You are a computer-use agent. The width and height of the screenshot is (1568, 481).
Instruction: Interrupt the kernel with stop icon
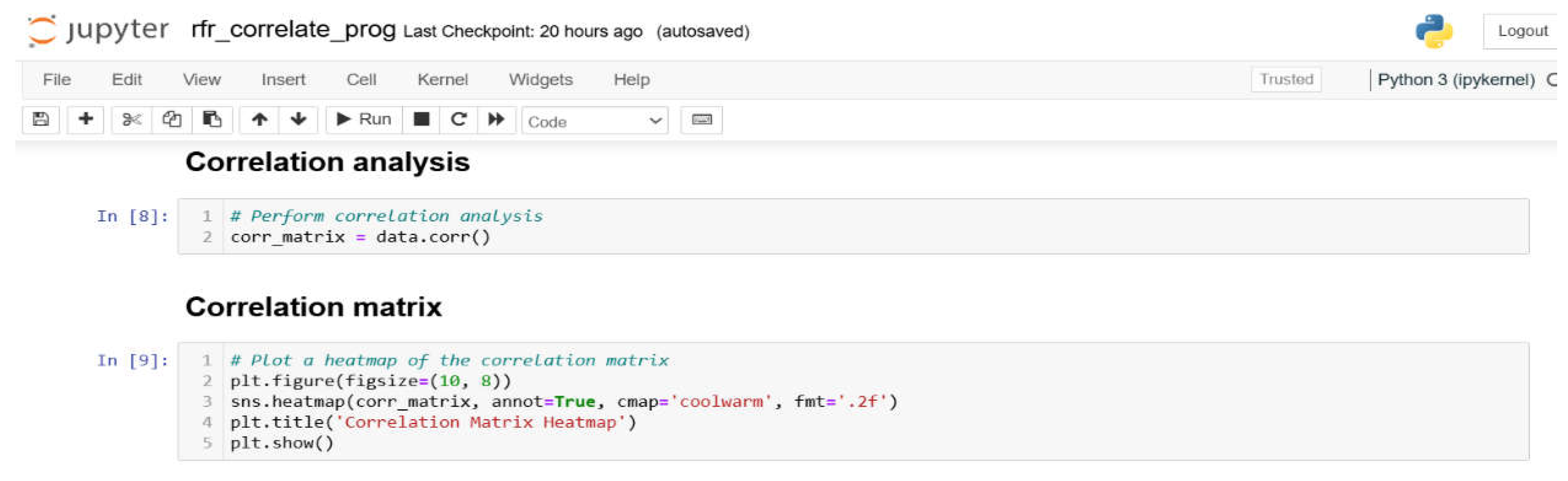[421, 119]
